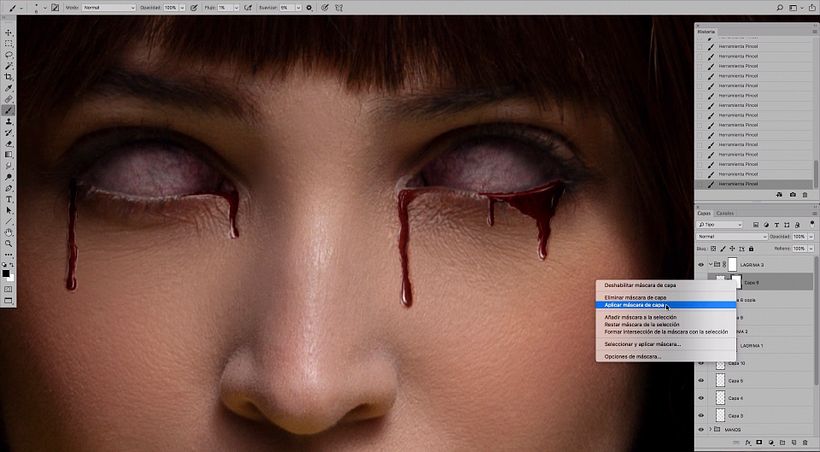Hide the Capa 5 layer
Image resolution: width=820 pixels, height=452 pixels.
pyautogui.click(x=701, y=380)
